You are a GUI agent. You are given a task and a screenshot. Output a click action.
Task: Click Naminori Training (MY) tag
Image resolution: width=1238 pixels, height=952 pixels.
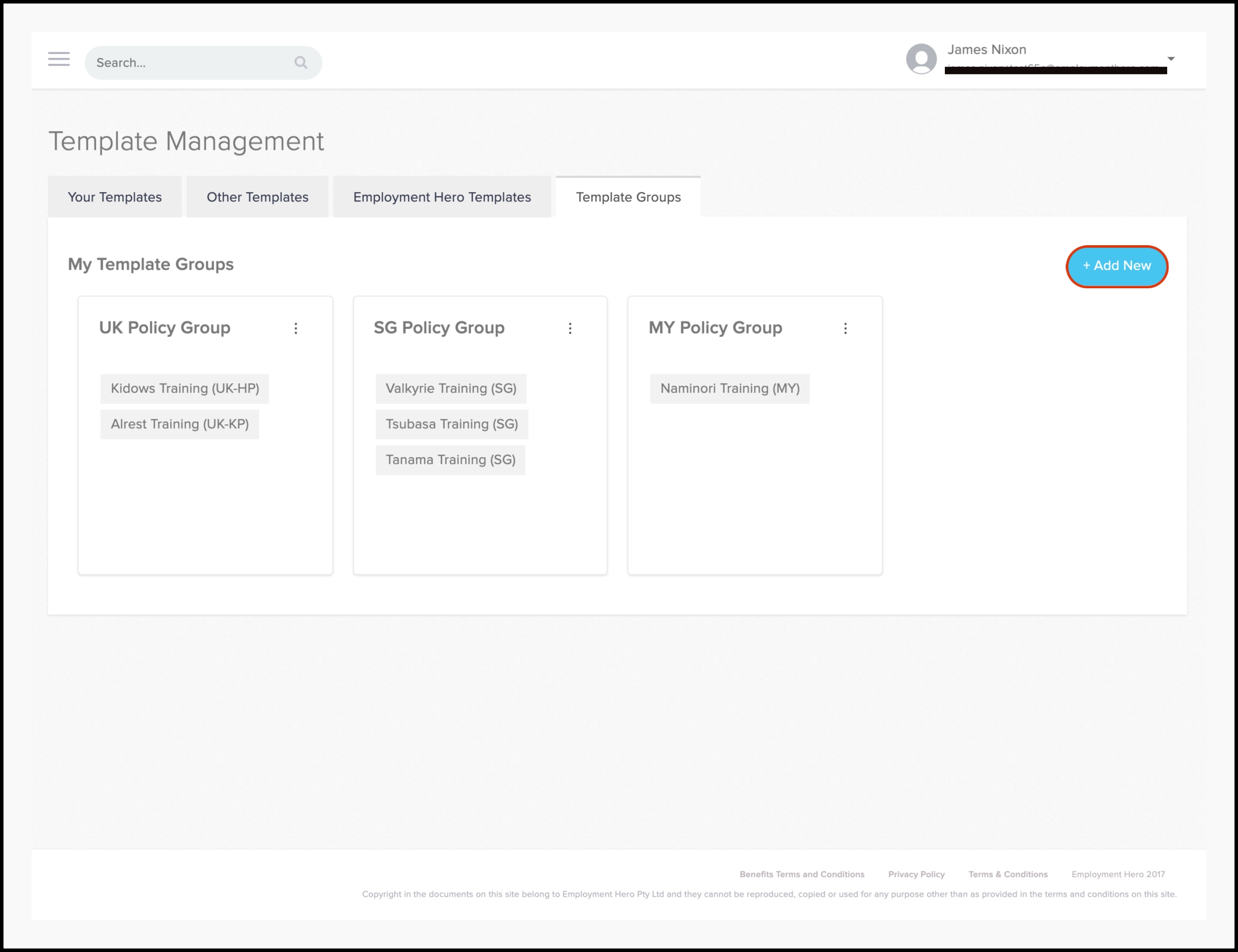[729, 389]
